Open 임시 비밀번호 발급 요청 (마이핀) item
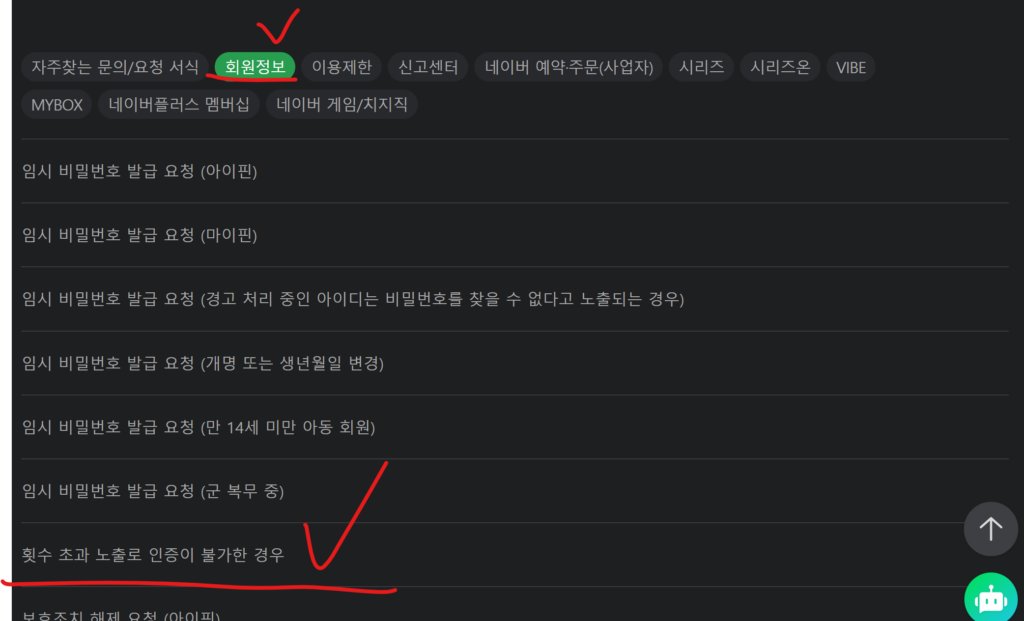The height and width of the screenshot is (621, 1024). click(x=515, y=235)
